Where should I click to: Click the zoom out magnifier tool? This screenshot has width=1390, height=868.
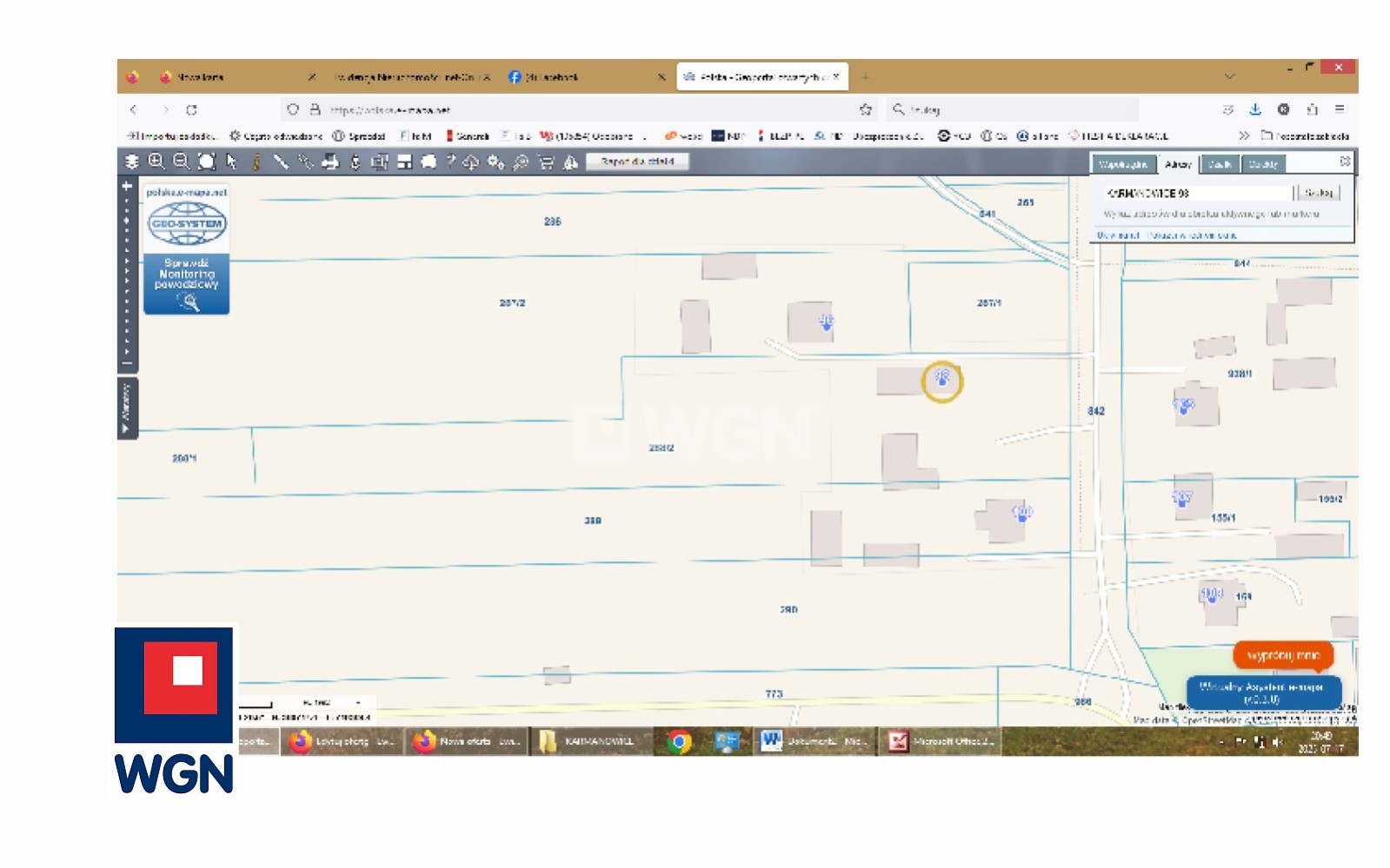[181, 162]
